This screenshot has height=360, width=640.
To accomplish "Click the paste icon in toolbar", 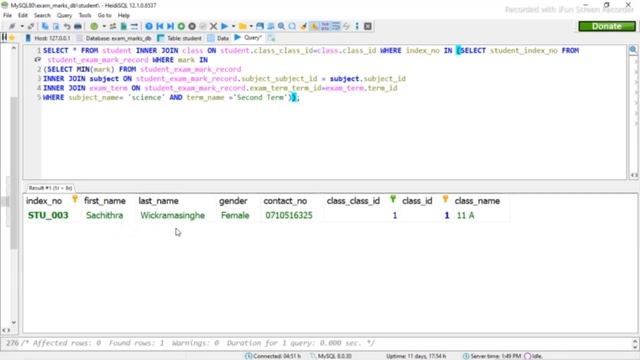I will (x=56, y=26).
